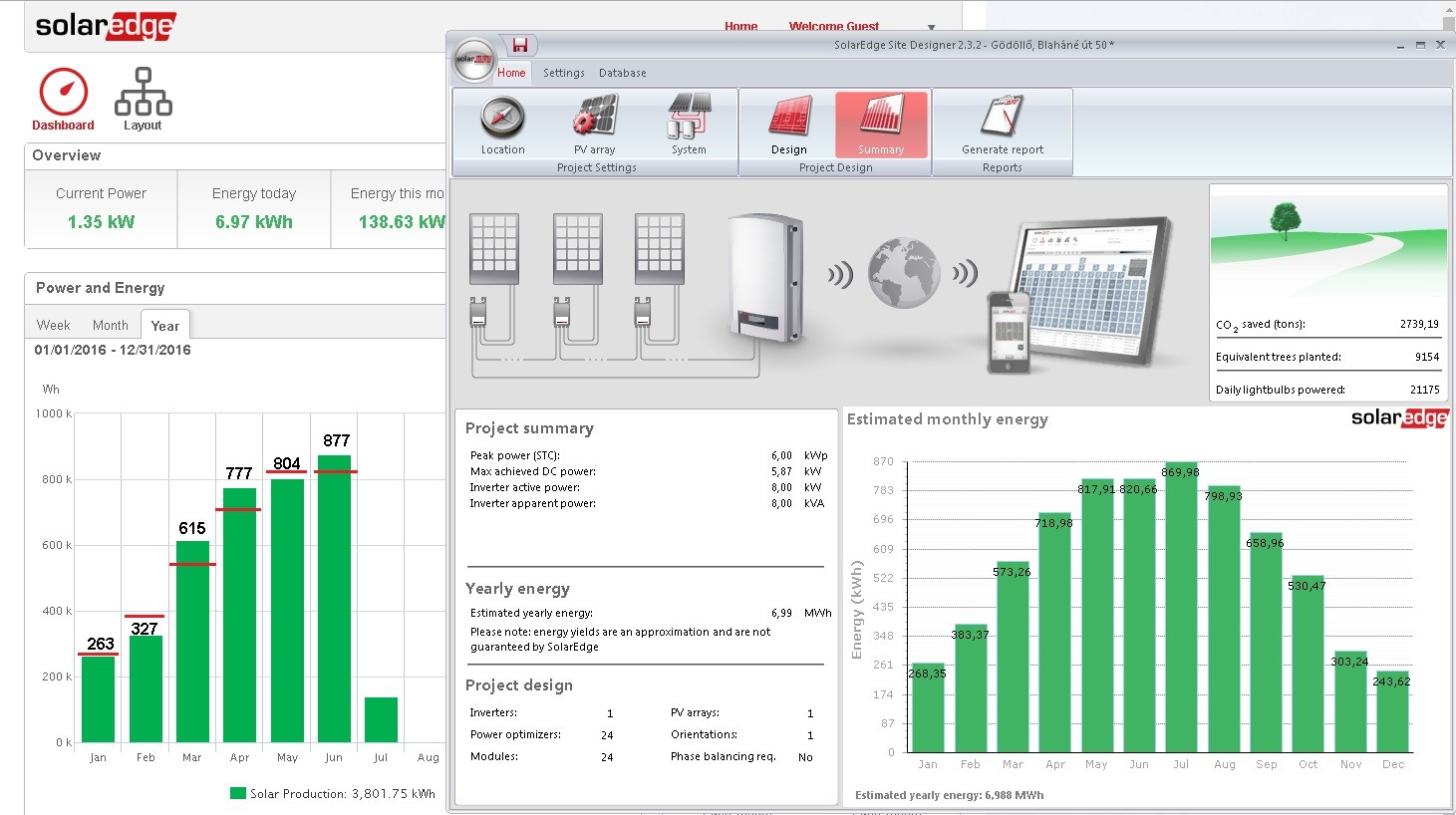Click the Site Designer window title bar
Screen dimensions: 1456x815
tap(974, 45)
